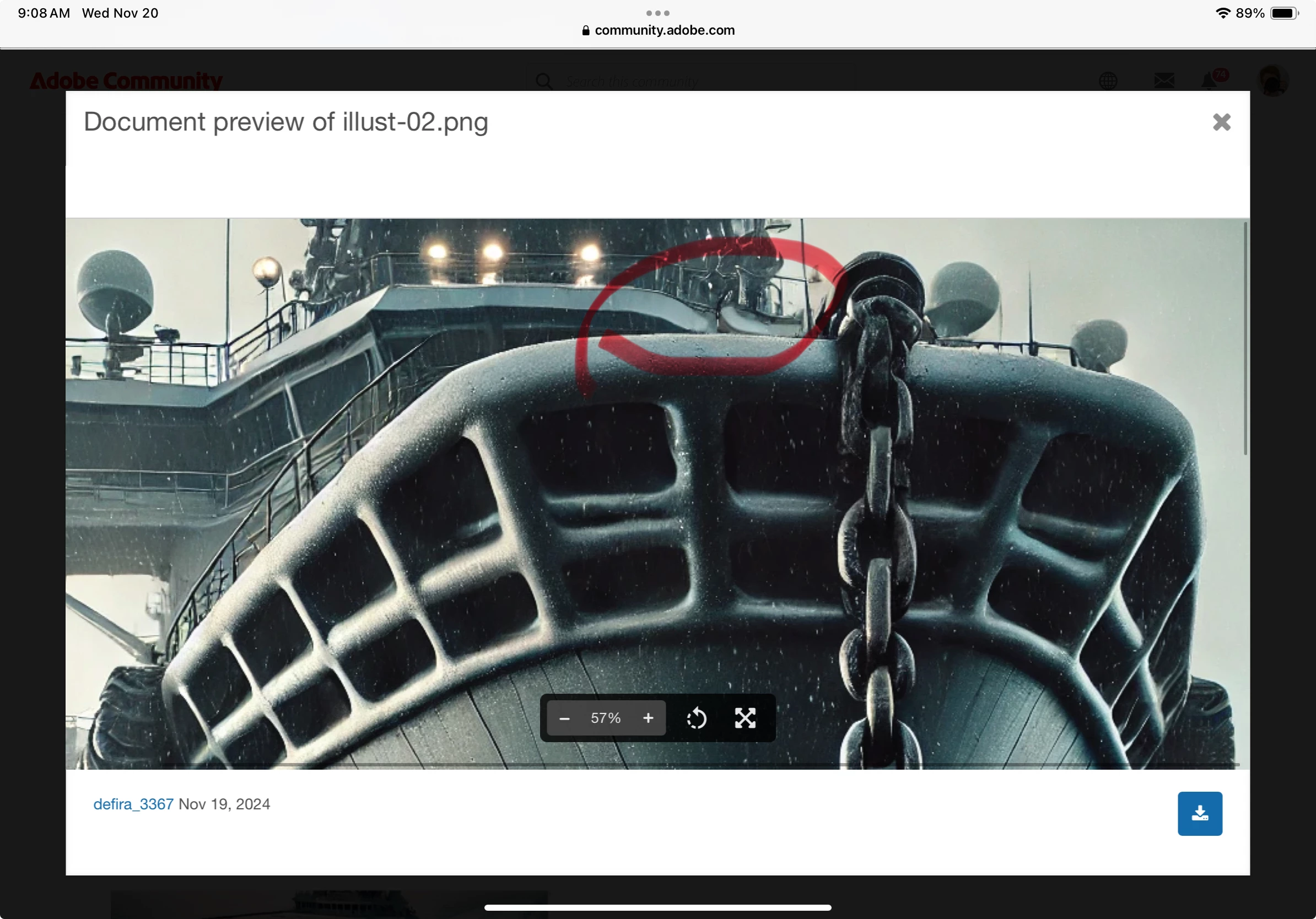This screenshot has width=1316, height=919.
Task: Zoom out with the minus button
Action: tap(564, 718)
